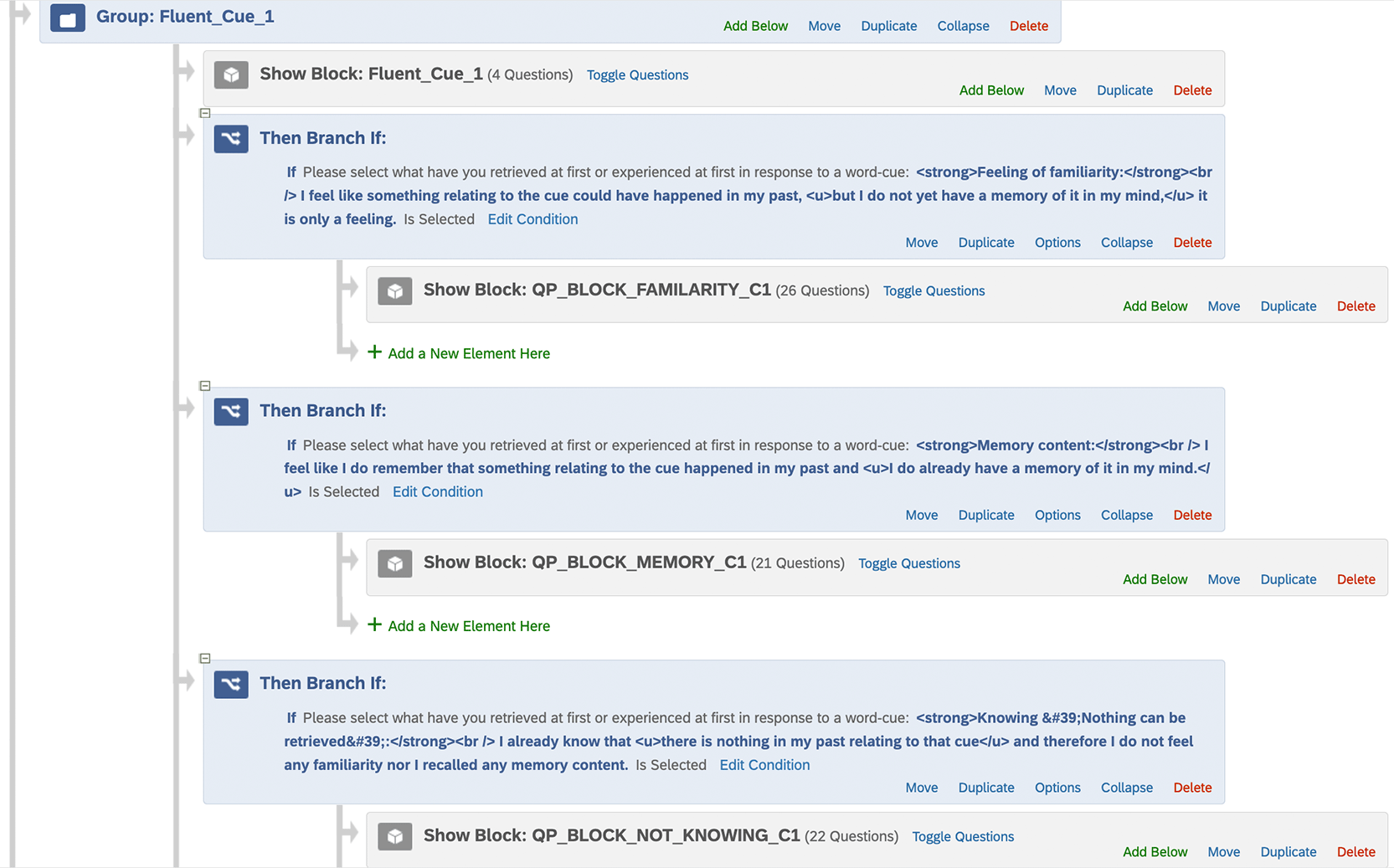Delete QP_BLOCK_FAMILARITY_C1 block
The image size is (1394, 868).
pos(1355,306)
